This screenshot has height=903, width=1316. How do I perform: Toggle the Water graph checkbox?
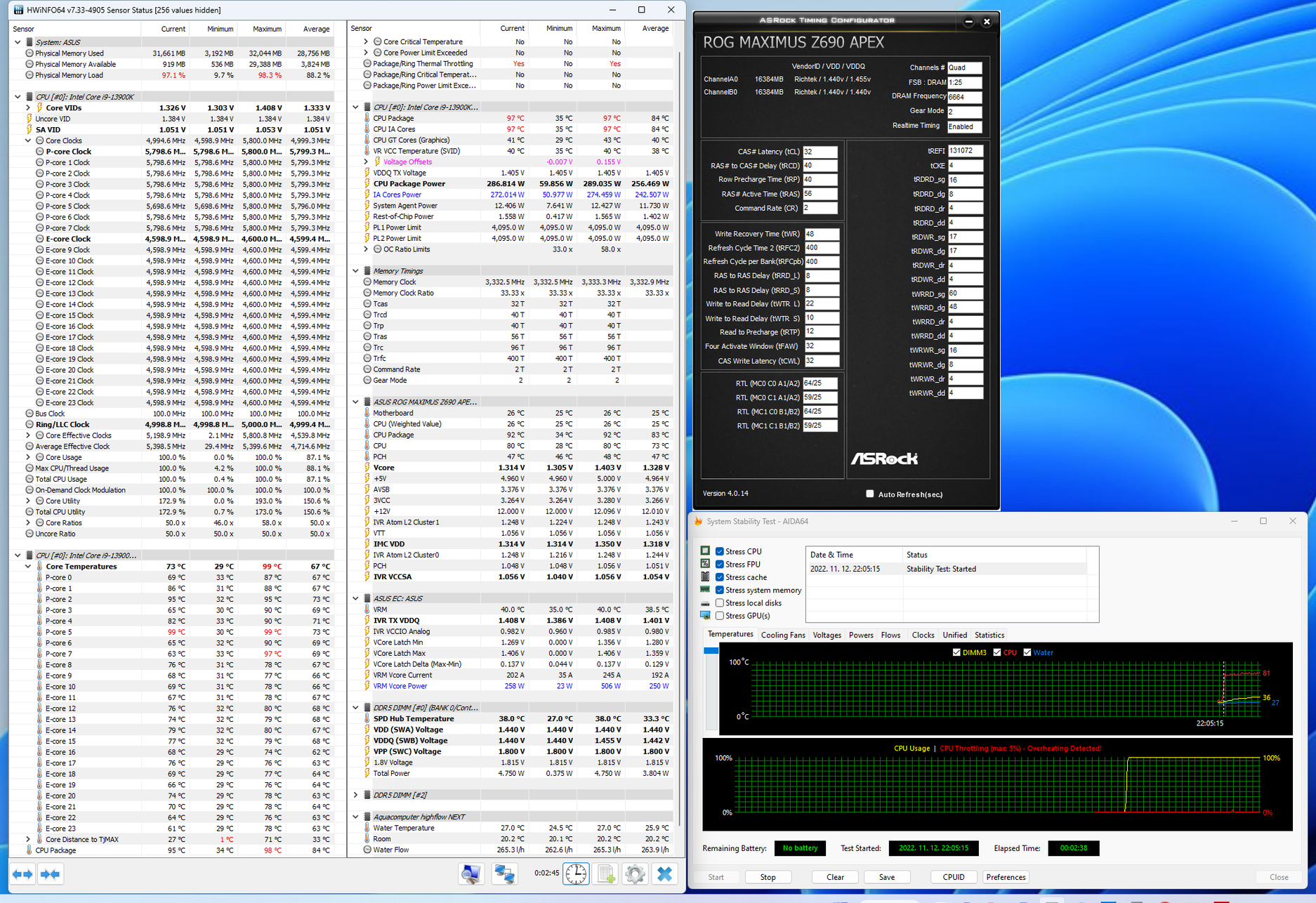pyautogui.click(x=1027, y=652)
